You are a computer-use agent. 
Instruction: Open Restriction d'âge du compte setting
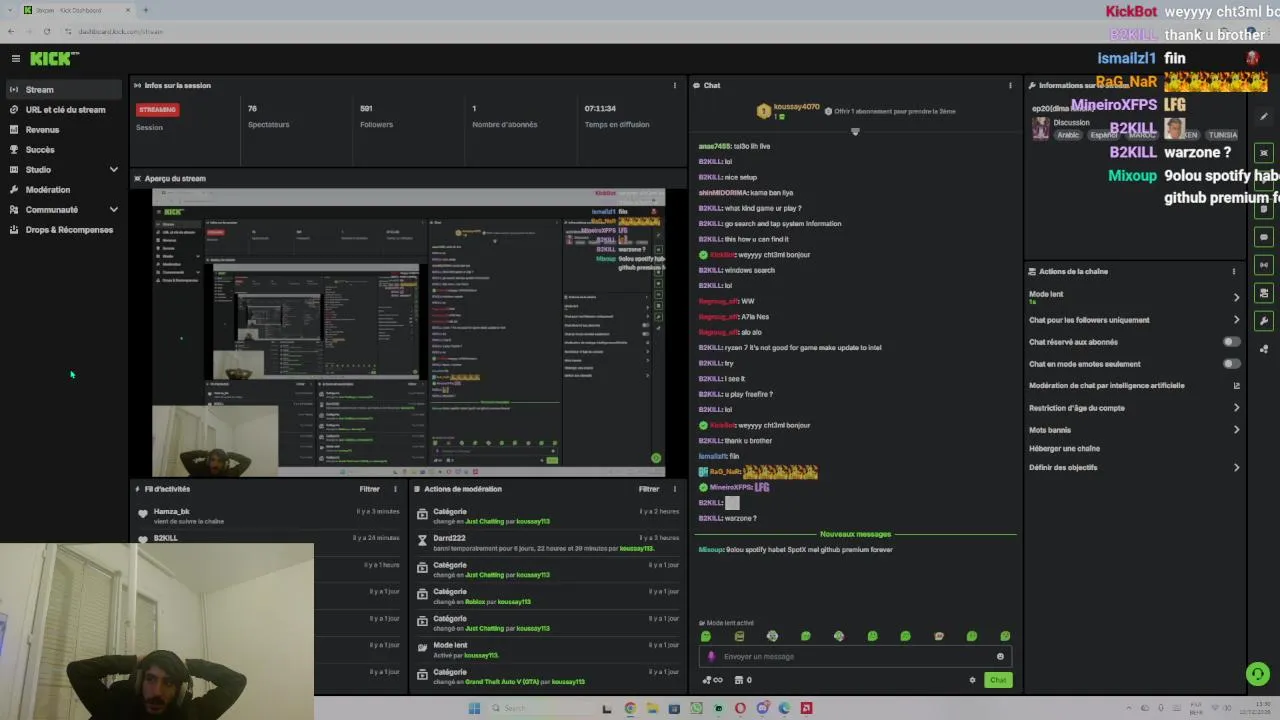point(1134,408)
